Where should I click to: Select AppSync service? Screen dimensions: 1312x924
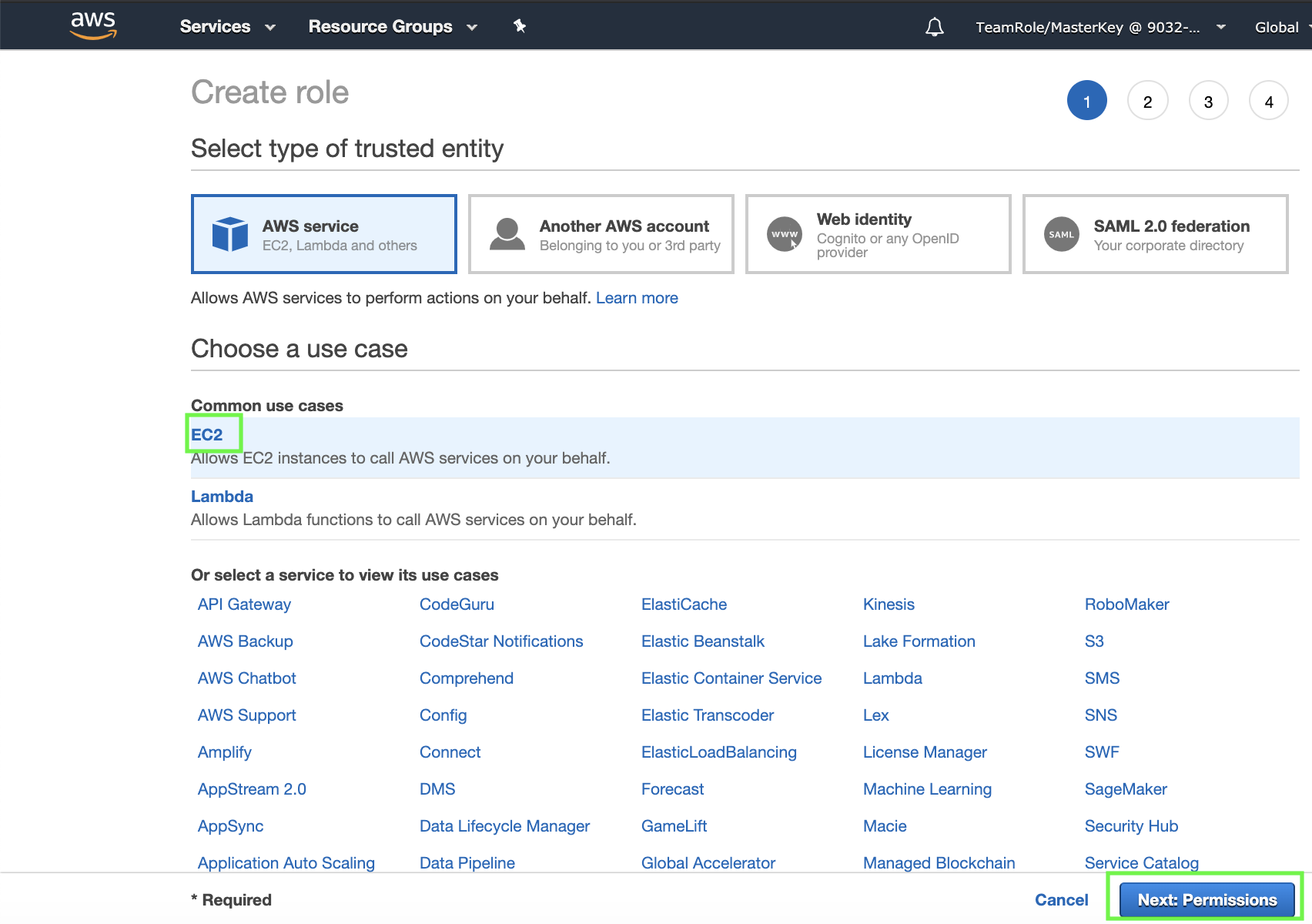pyautogui.click(x=230, y=826)
